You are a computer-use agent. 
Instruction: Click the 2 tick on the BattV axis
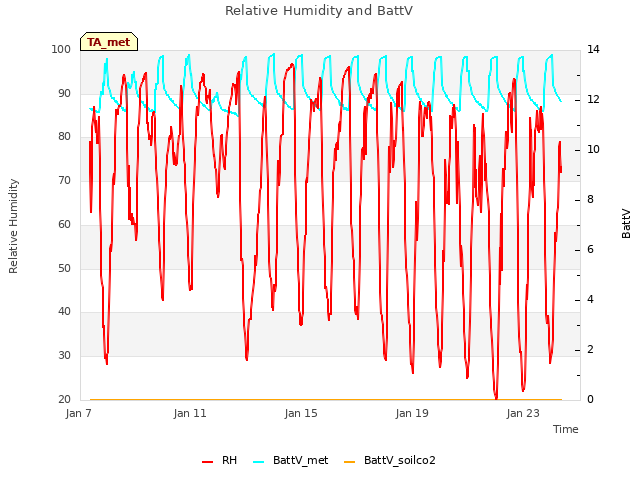[x=590, y=350]
